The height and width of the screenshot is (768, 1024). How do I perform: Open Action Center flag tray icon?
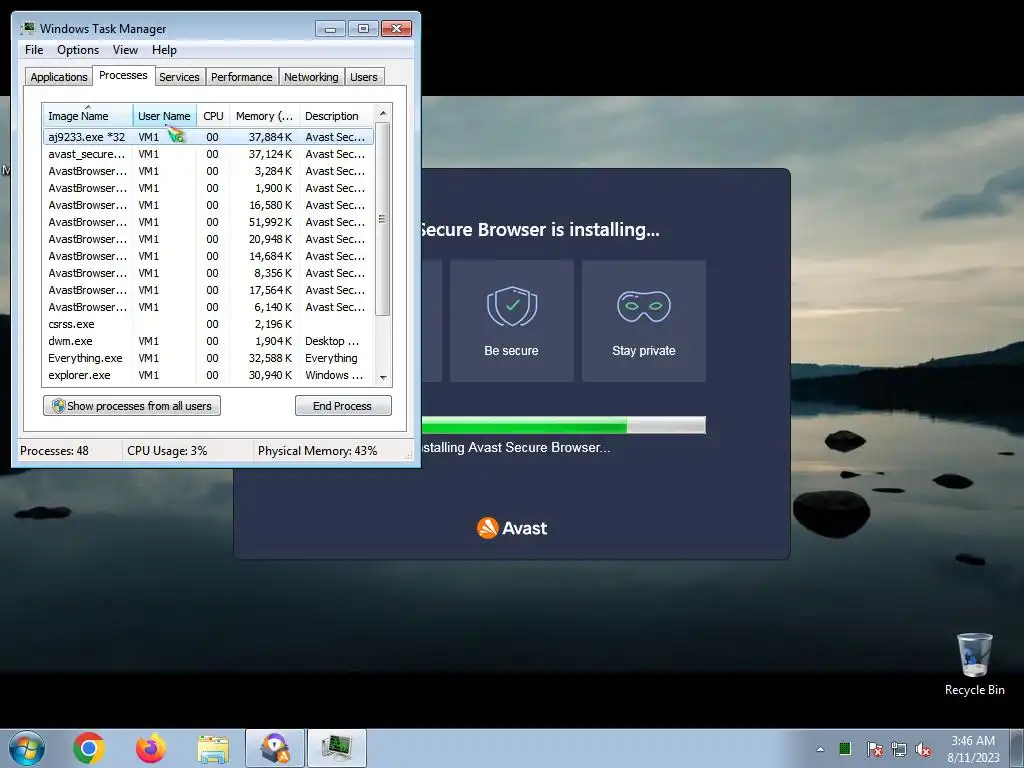pyautogui.click(x=874, y=749)
